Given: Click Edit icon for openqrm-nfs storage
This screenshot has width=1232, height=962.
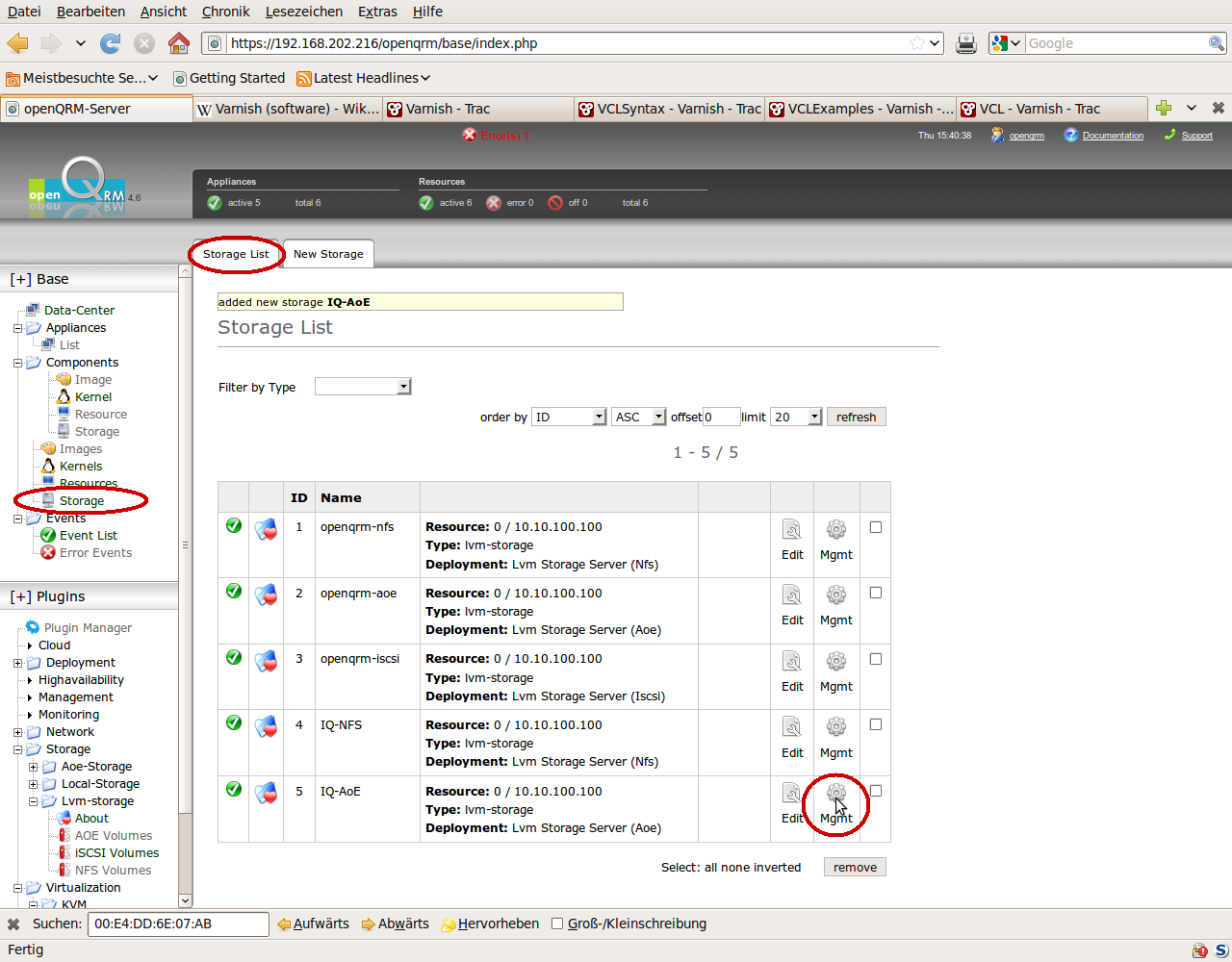Looking at the screenshot, I should (791, 530).
